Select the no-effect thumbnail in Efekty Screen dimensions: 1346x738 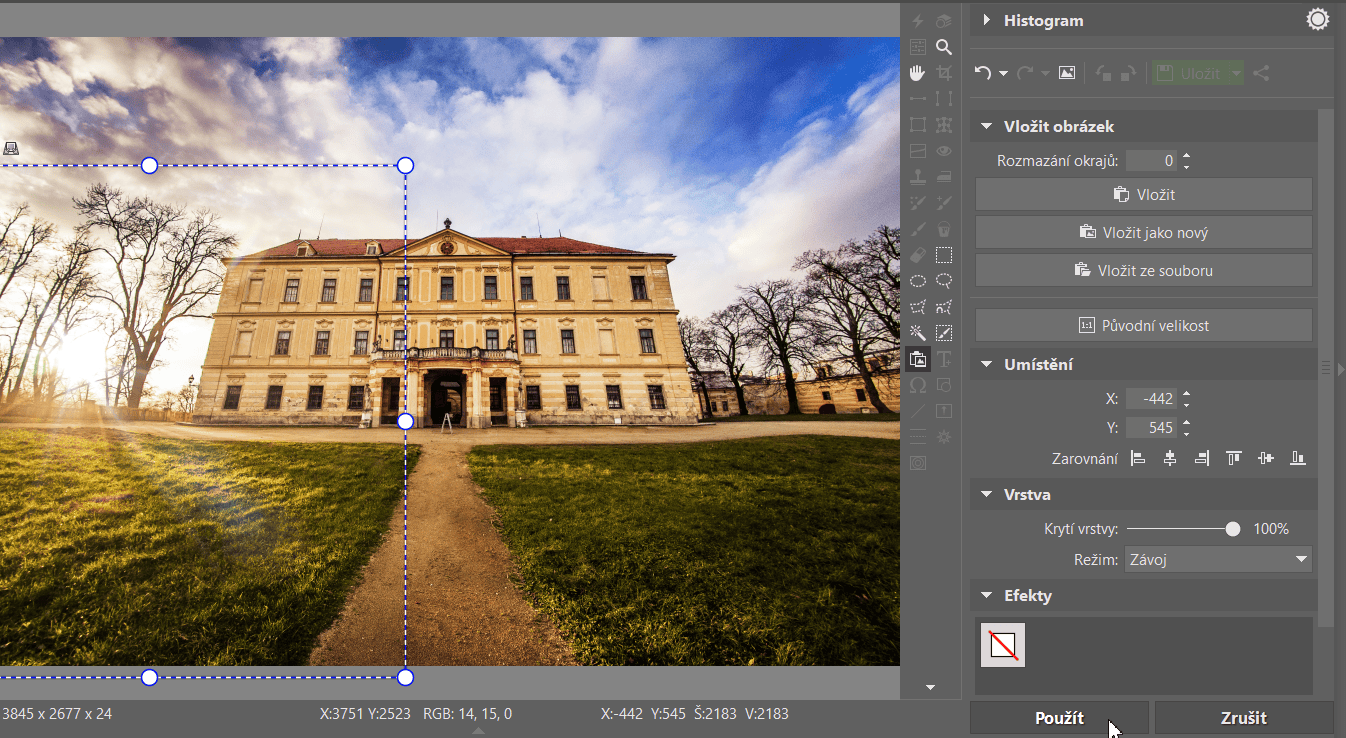[1002, 645]
